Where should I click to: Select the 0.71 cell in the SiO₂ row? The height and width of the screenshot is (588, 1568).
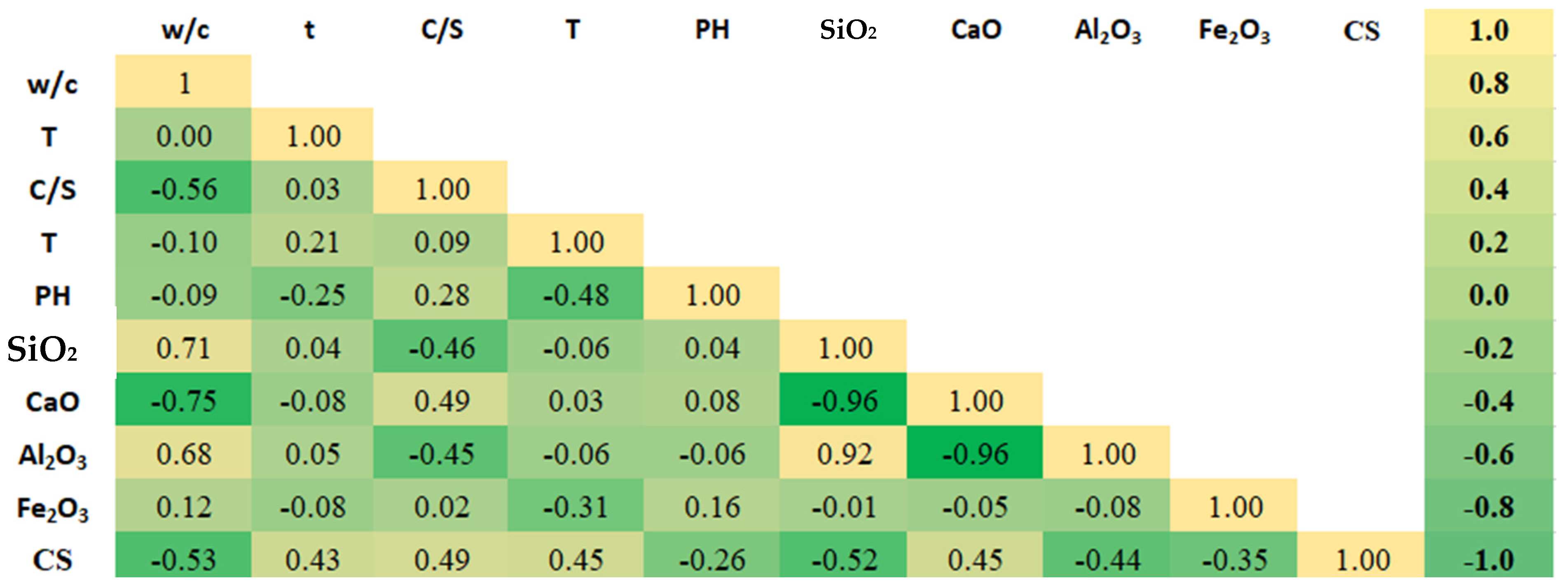coord(183,348)
